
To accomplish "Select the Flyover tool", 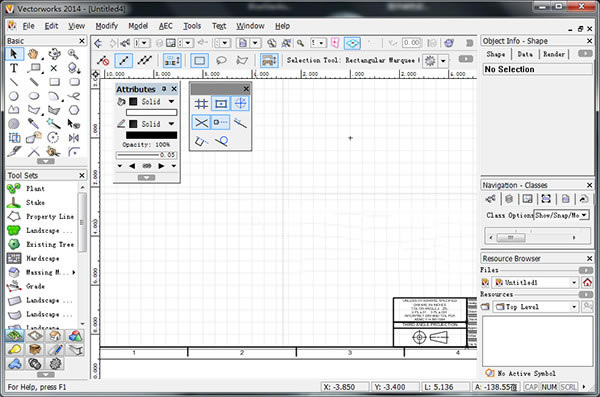I will tap(54, 54).
